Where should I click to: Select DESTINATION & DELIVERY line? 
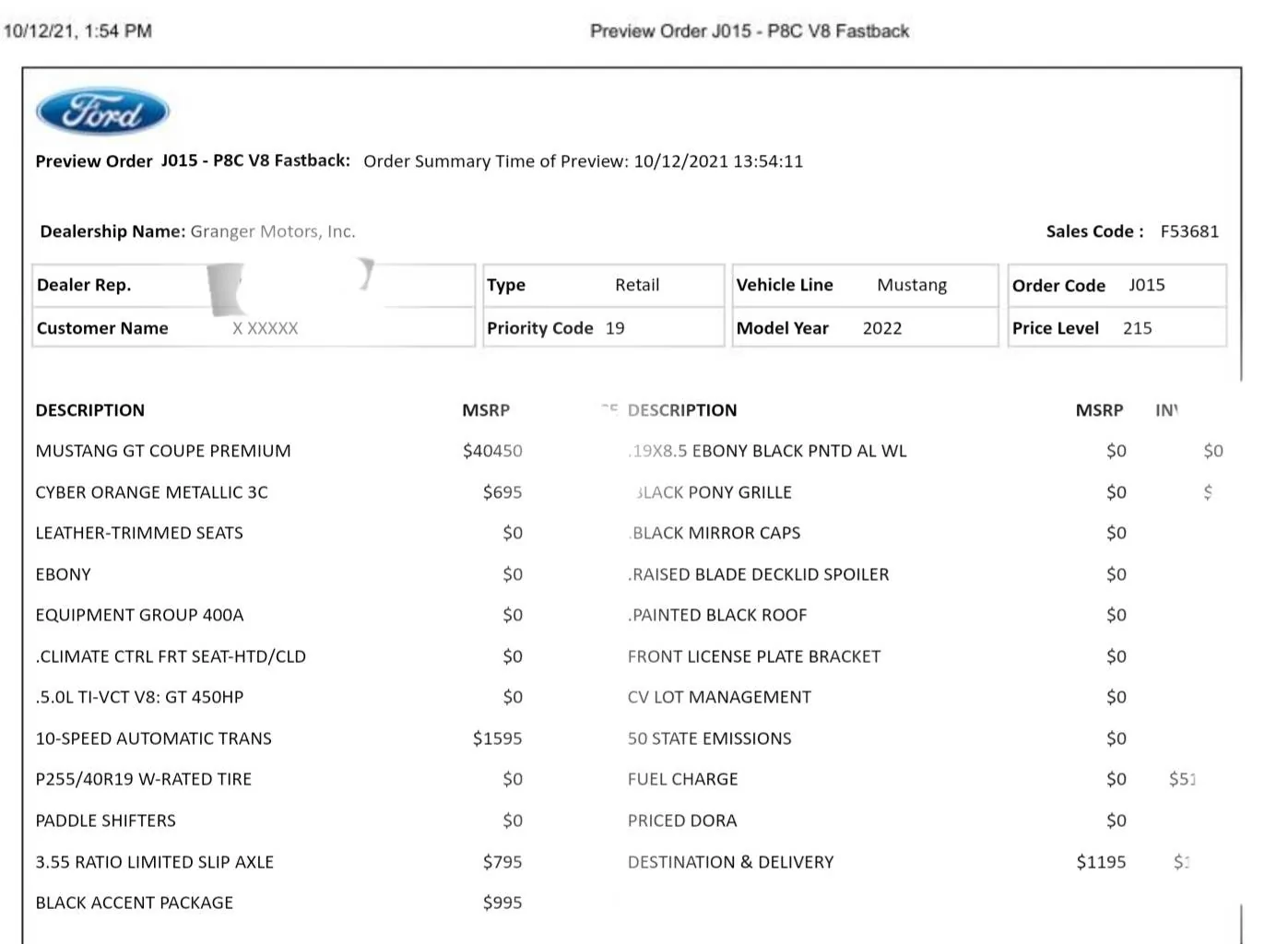tap(730, 862)
